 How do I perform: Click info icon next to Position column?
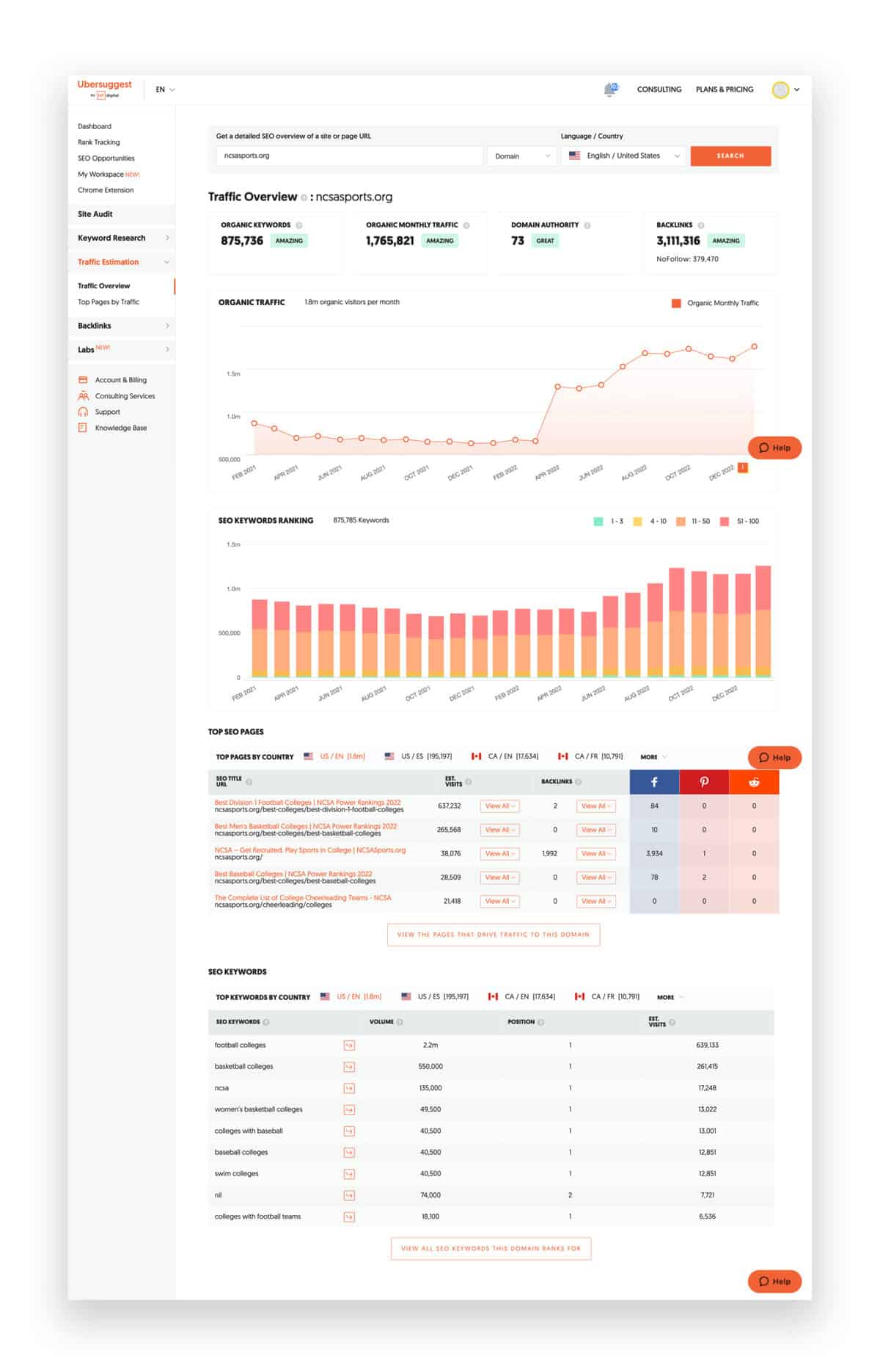tap(540, 1022)
